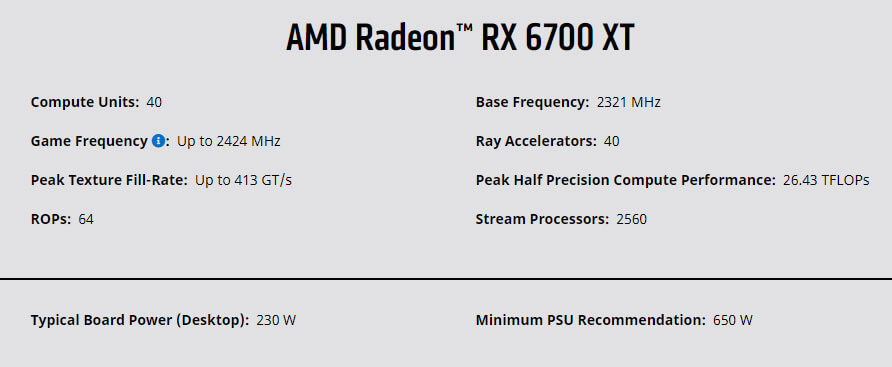Select the ROPs value 64
892x367 pixels.
pyautogui.click(x=86, y=219)
